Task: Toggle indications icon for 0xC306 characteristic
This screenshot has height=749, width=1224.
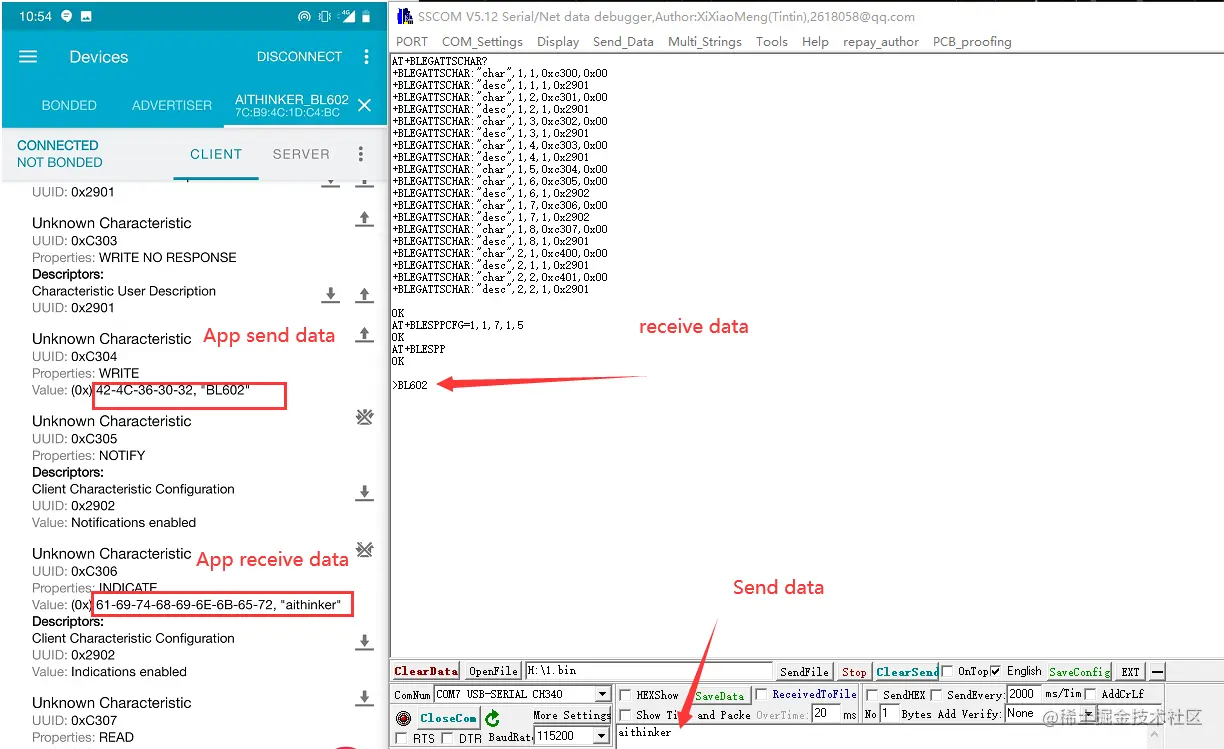Action: 365,550
